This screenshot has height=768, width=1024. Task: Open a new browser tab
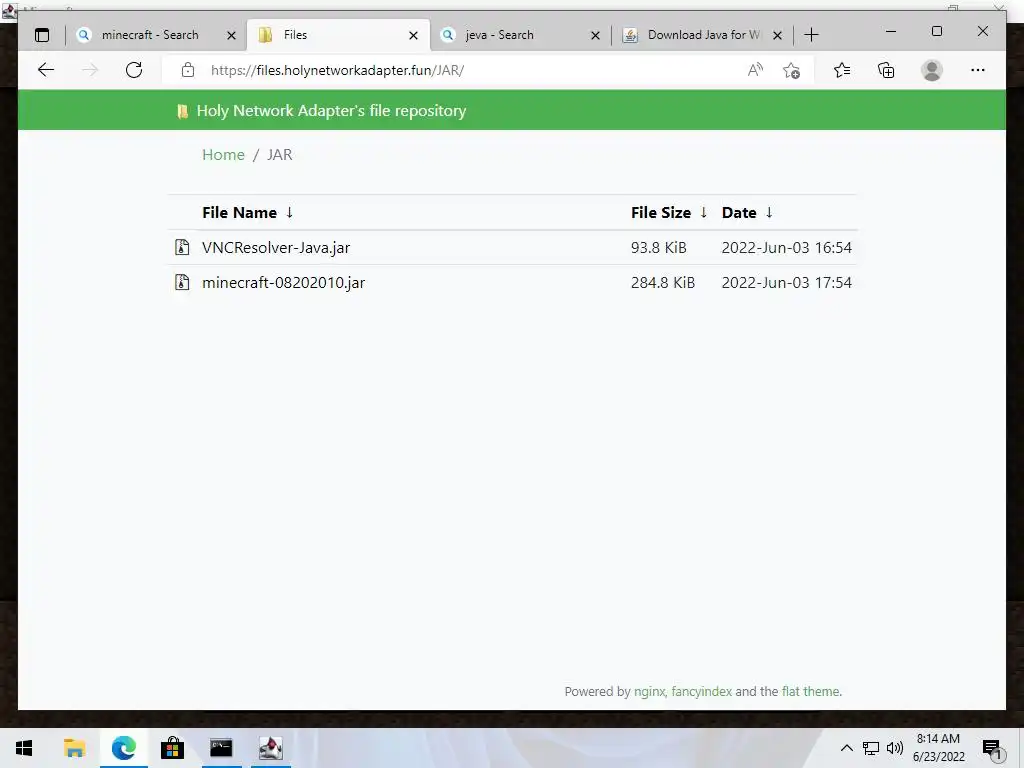point(811,35)
